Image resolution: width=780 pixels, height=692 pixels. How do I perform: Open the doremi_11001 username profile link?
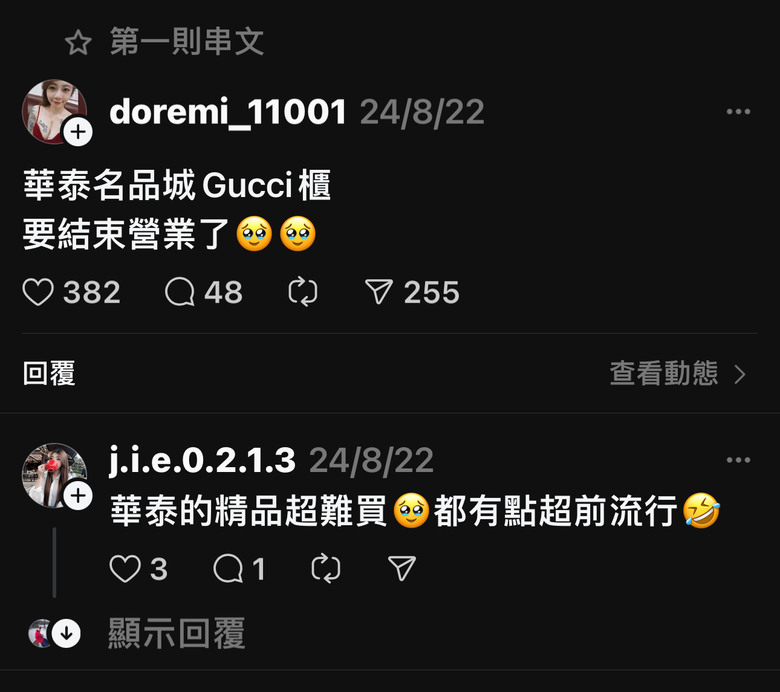(227, 112)
